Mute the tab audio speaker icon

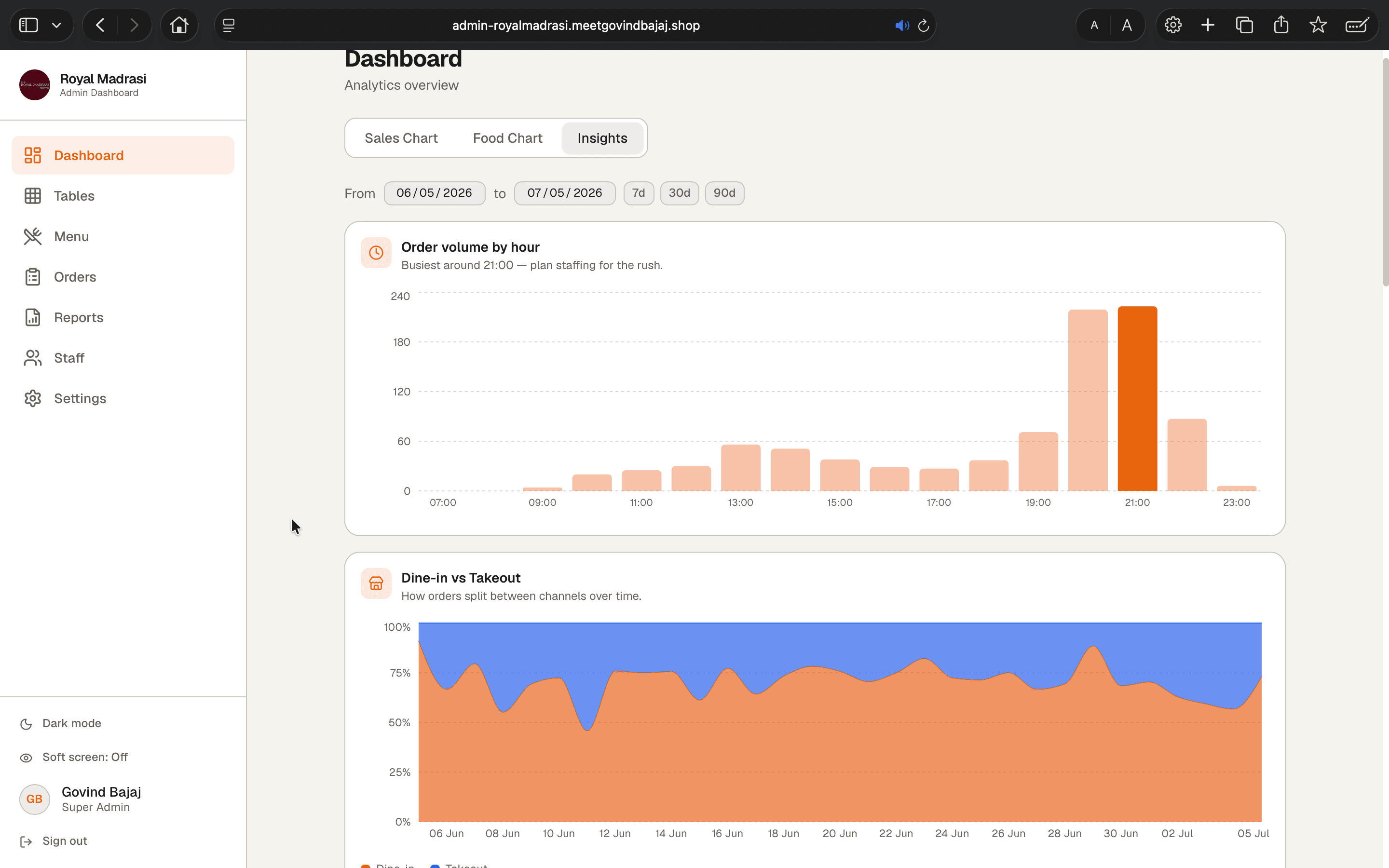902,25
